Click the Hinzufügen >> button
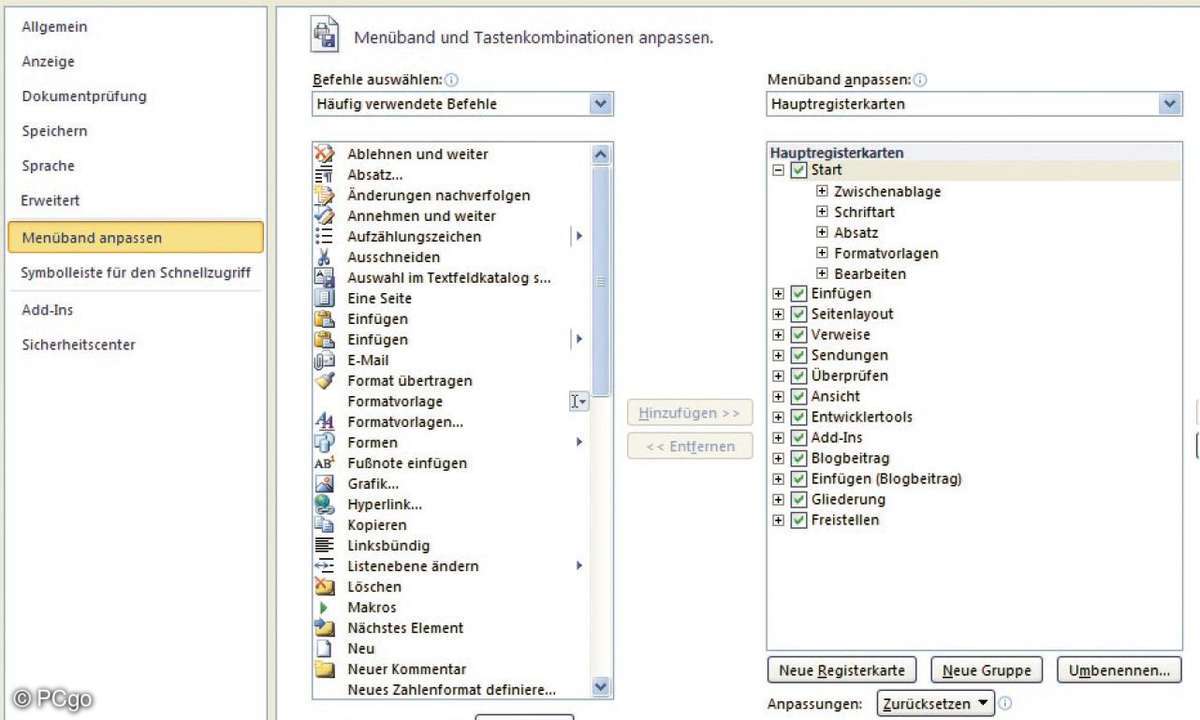Viewport: 1200px width, 720px height. [690, 413]
